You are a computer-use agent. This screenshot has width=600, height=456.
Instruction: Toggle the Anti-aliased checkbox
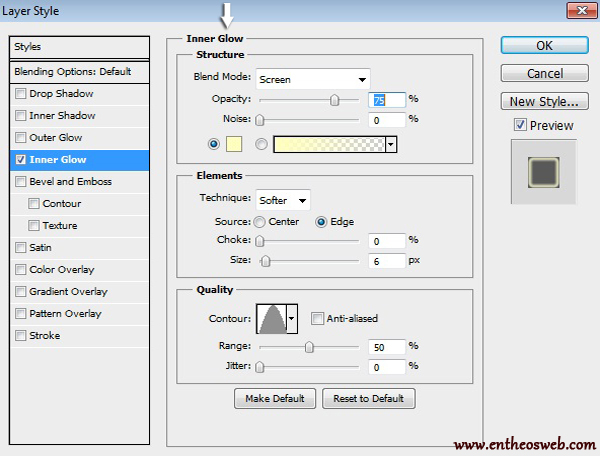[x=318, y=319]
